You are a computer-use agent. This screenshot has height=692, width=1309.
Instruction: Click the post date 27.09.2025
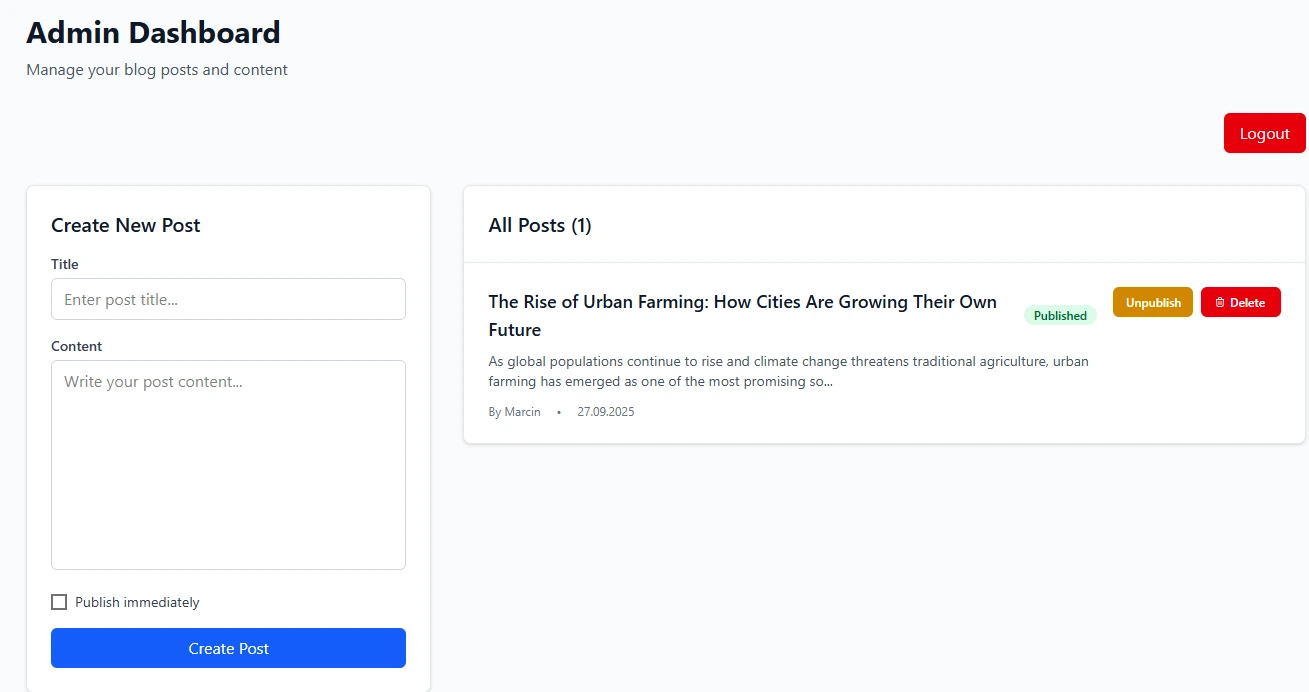coord(605,412)
